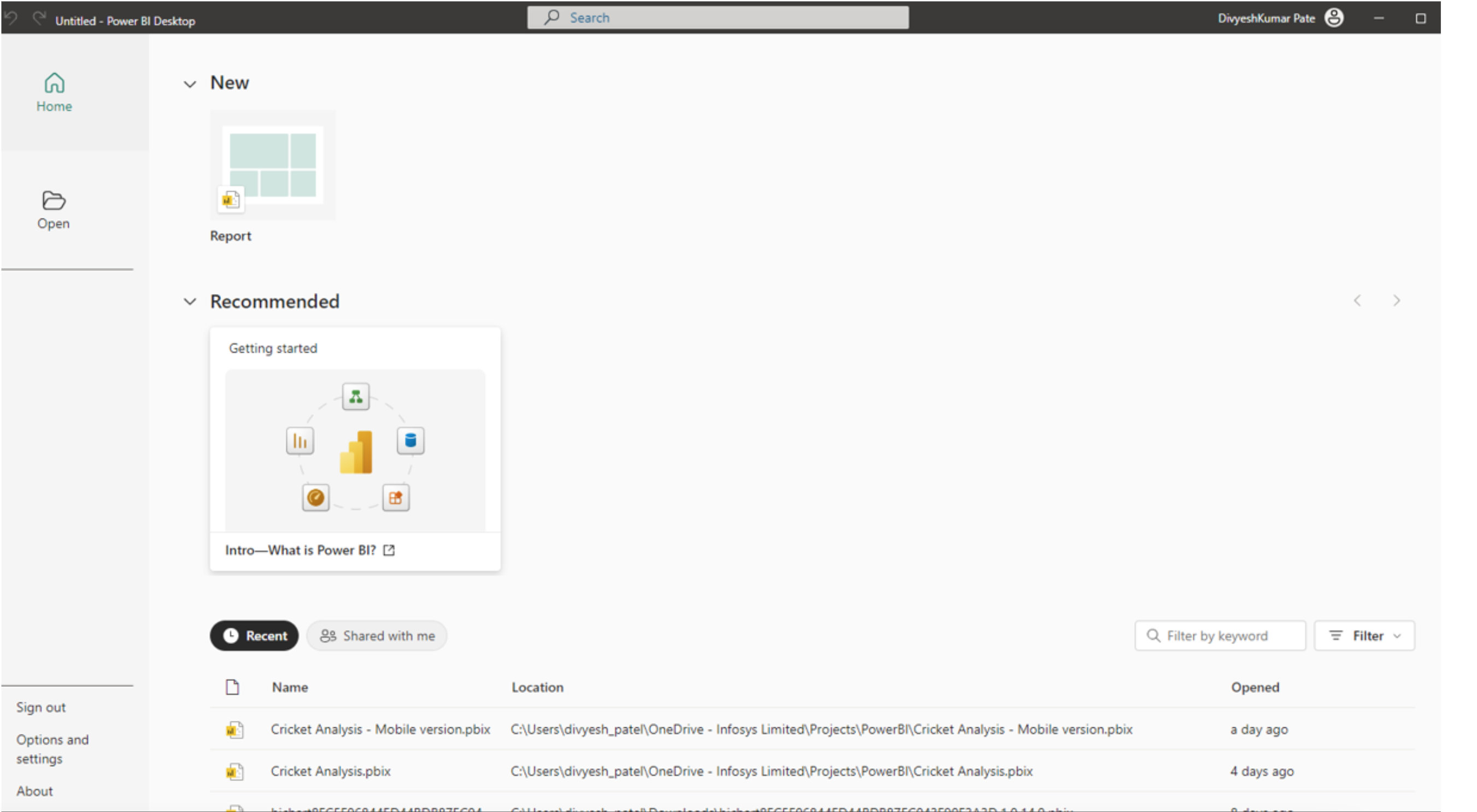Click location path of Cricket Analysis - Mobile version

pos(821,729)
